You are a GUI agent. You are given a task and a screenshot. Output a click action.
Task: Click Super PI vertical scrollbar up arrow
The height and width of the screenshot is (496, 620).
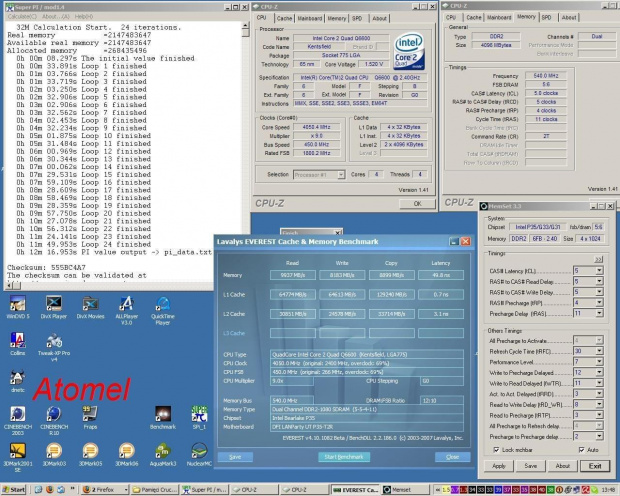click(x=245, y=25)
